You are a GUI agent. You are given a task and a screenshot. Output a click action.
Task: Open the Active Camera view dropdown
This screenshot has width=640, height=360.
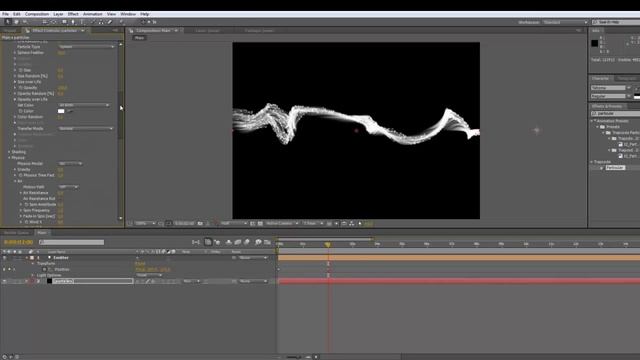[x=282, y=224]
